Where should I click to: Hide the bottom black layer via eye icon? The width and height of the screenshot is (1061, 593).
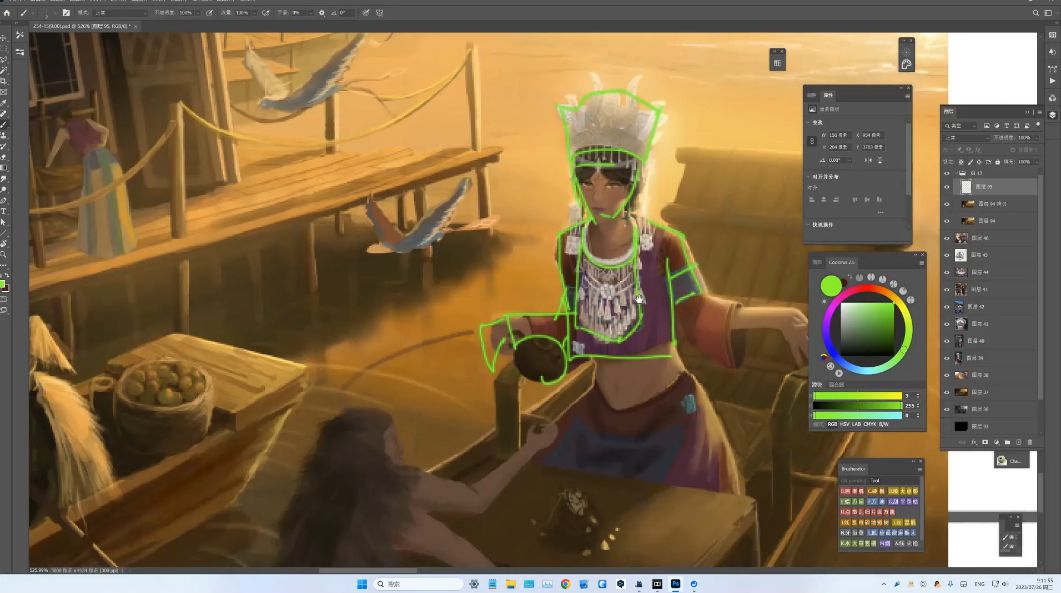tap(947, 426)
